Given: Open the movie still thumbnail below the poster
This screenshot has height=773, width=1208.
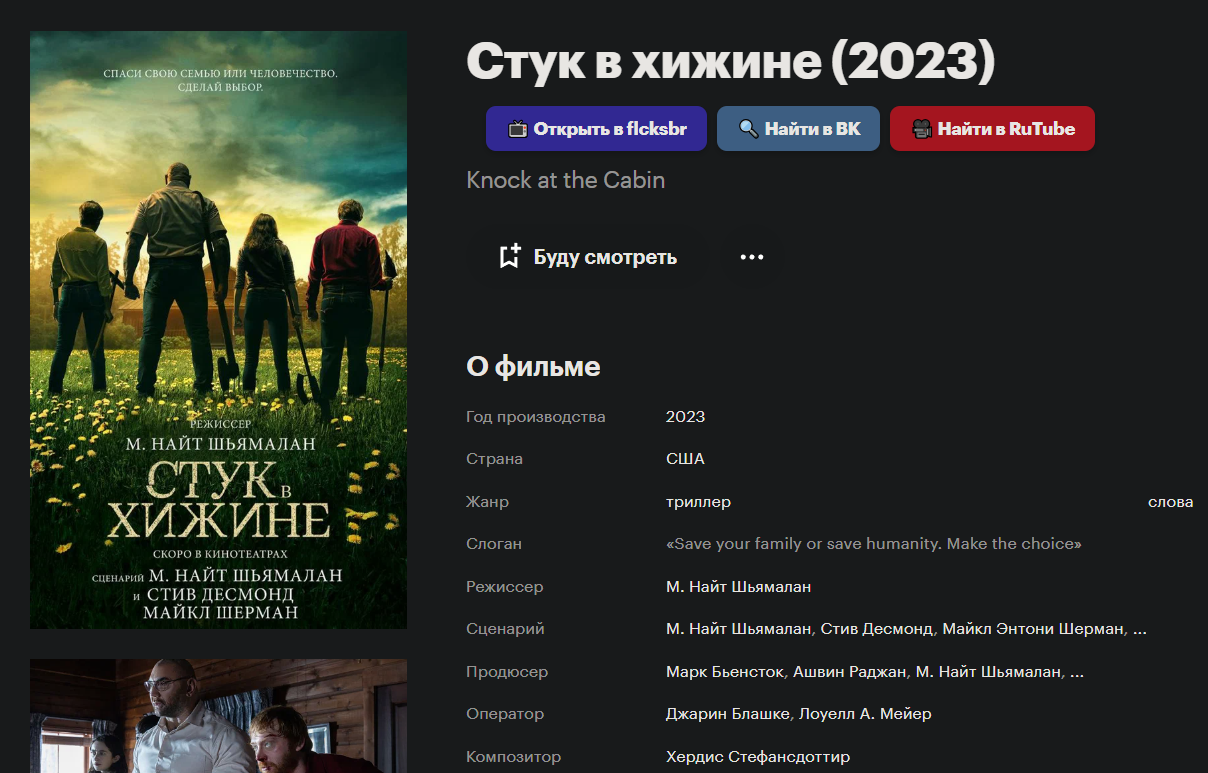Looking at the screenshot, I should [218, 716].
